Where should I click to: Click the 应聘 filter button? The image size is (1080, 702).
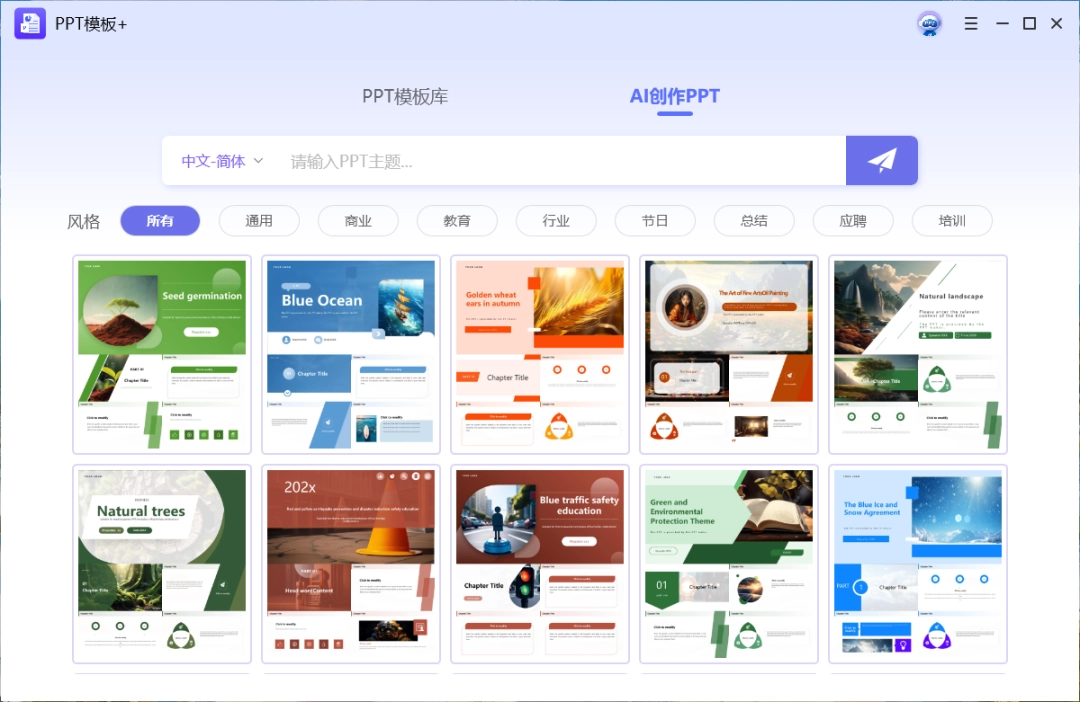point(853,221)
